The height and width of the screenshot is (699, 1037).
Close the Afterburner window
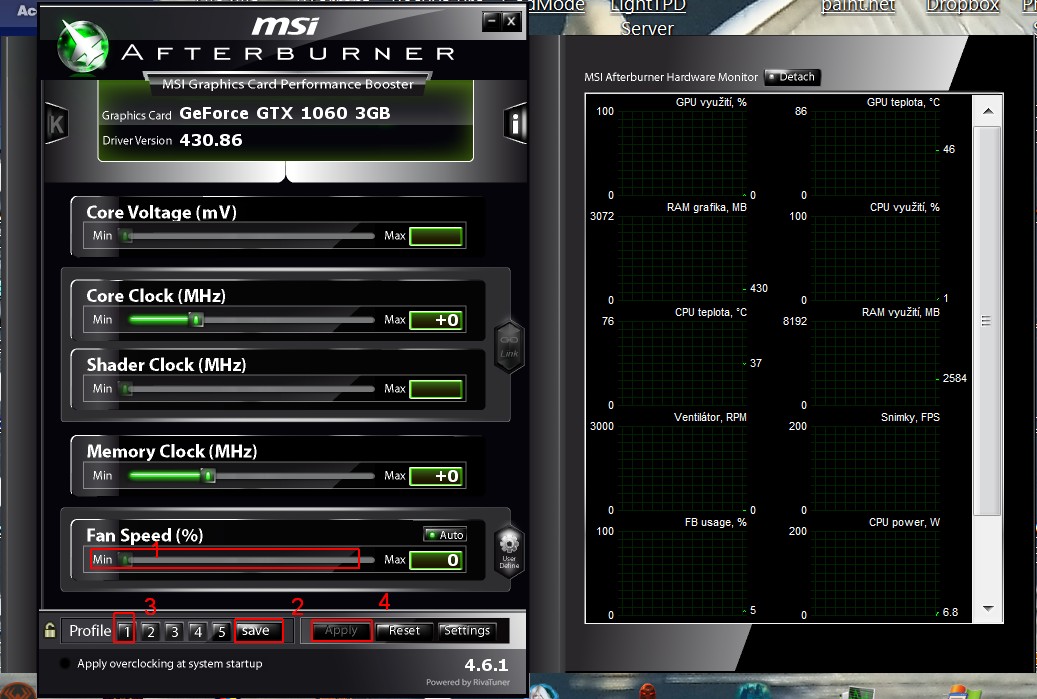(511, 21)
